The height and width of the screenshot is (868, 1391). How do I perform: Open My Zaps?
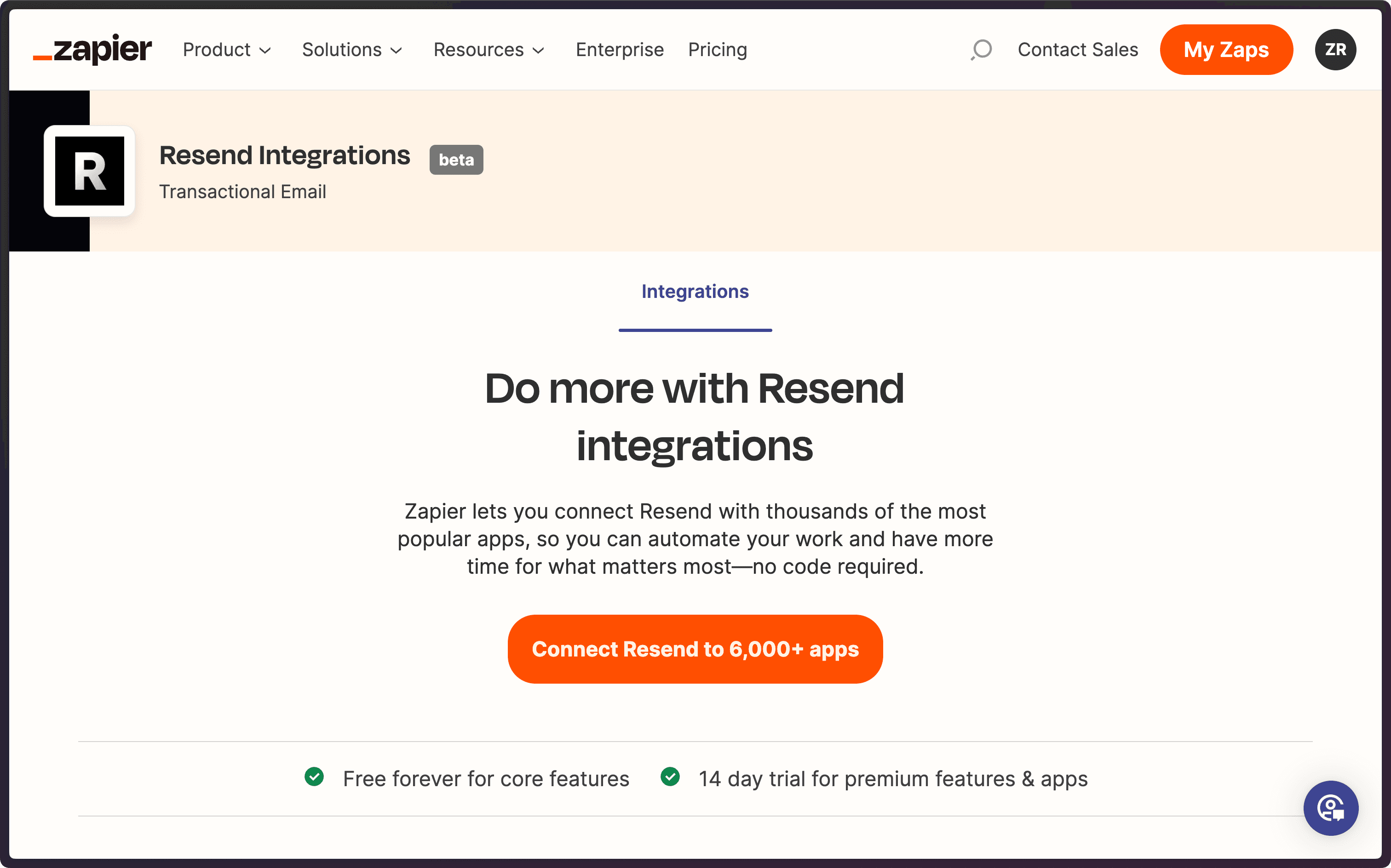tap(1226, 49)
